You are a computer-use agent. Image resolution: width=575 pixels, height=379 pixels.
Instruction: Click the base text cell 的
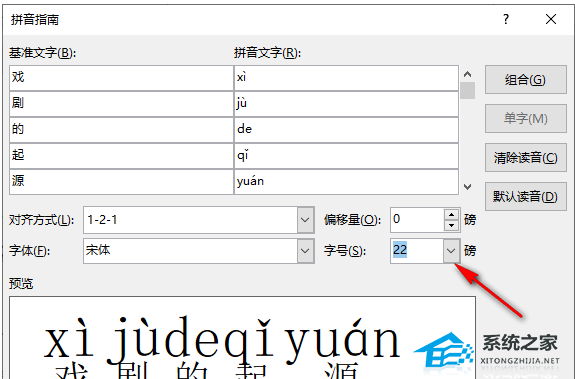[x=121, y=130]
